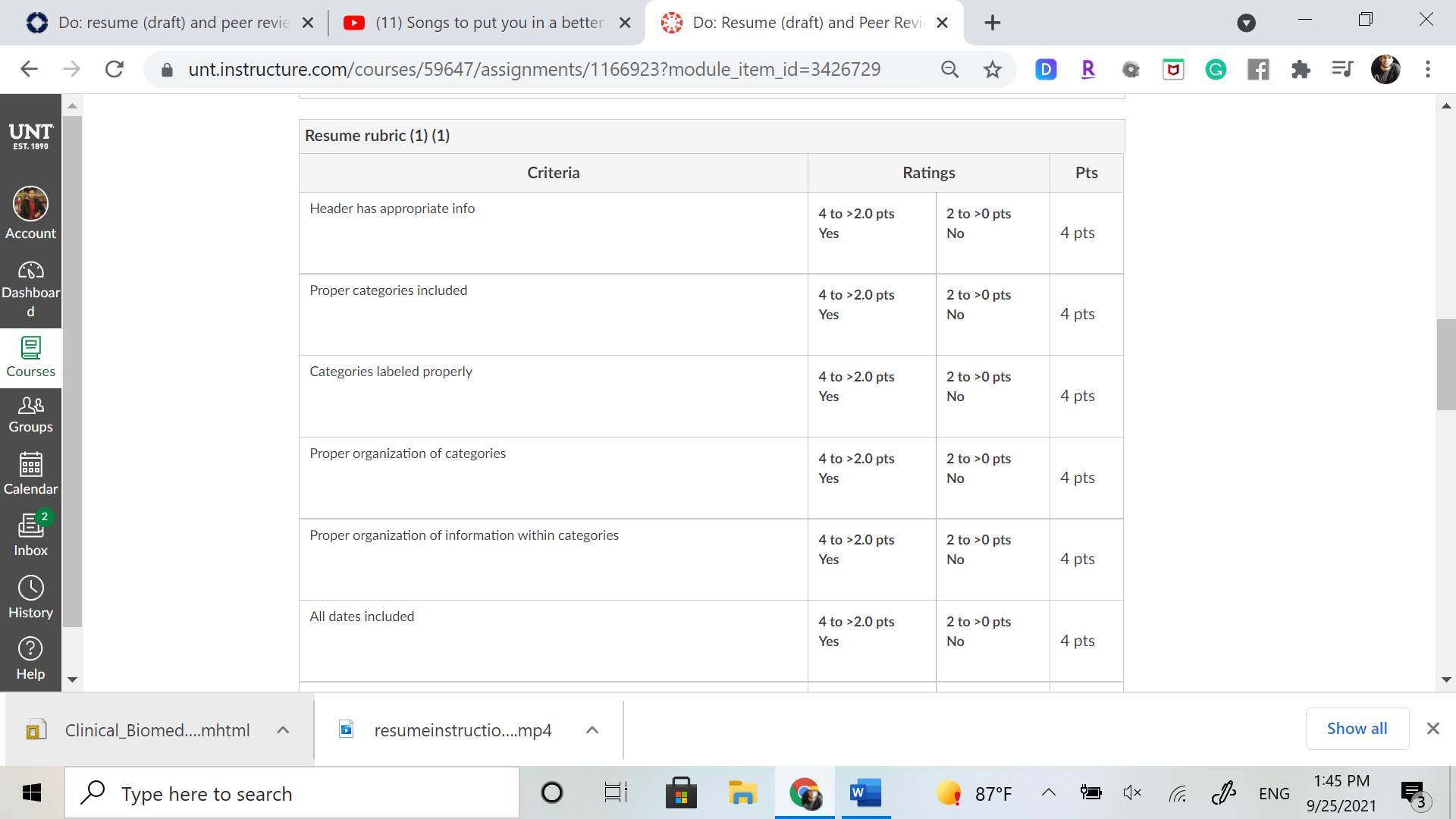Open browser zoom magnifier control
1456x819 pixels.
coord(949,70)
